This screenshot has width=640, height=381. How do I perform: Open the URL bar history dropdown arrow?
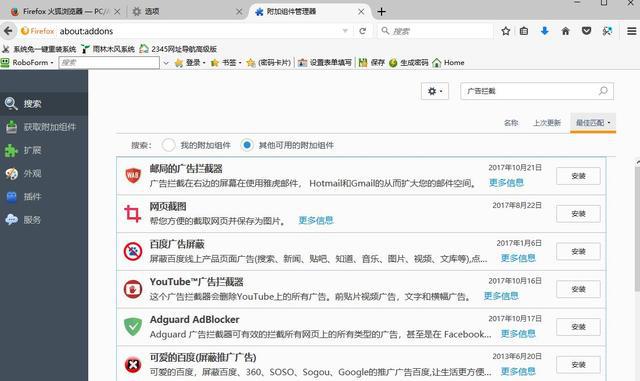click(345, 31)
